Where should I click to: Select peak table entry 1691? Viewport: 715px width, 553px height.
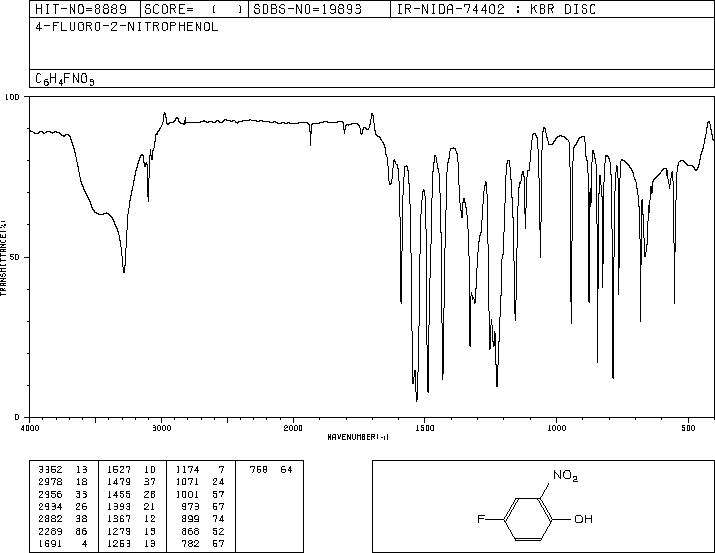click(x=50, y=543)
